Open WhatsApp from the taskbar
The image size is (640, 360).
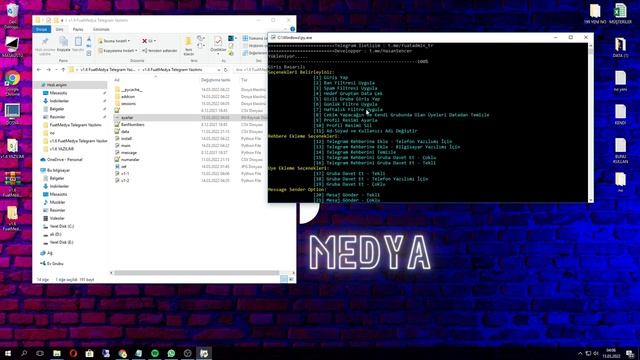[x=171, y=353]
